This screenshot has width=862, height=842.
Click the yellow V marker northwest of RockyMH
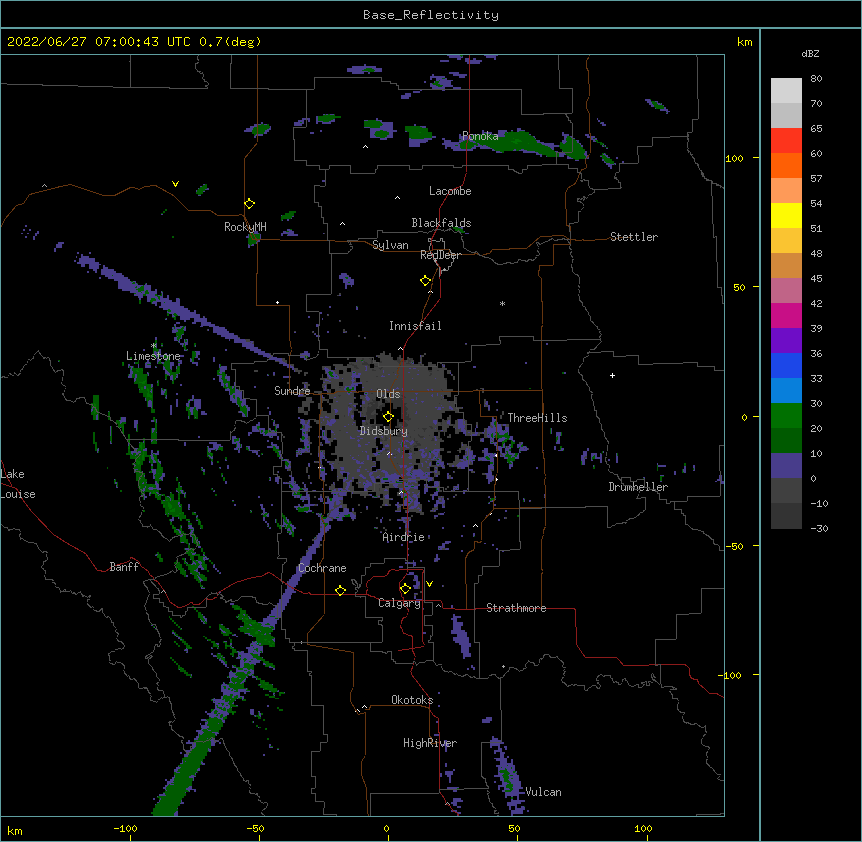click(x=175, y=184)
